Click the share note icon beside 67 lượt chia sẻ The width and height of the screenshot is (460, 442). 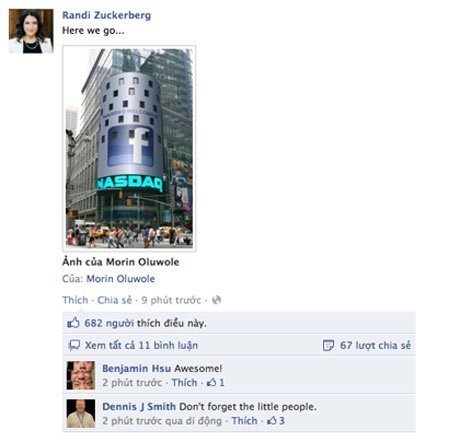[328, 345]
